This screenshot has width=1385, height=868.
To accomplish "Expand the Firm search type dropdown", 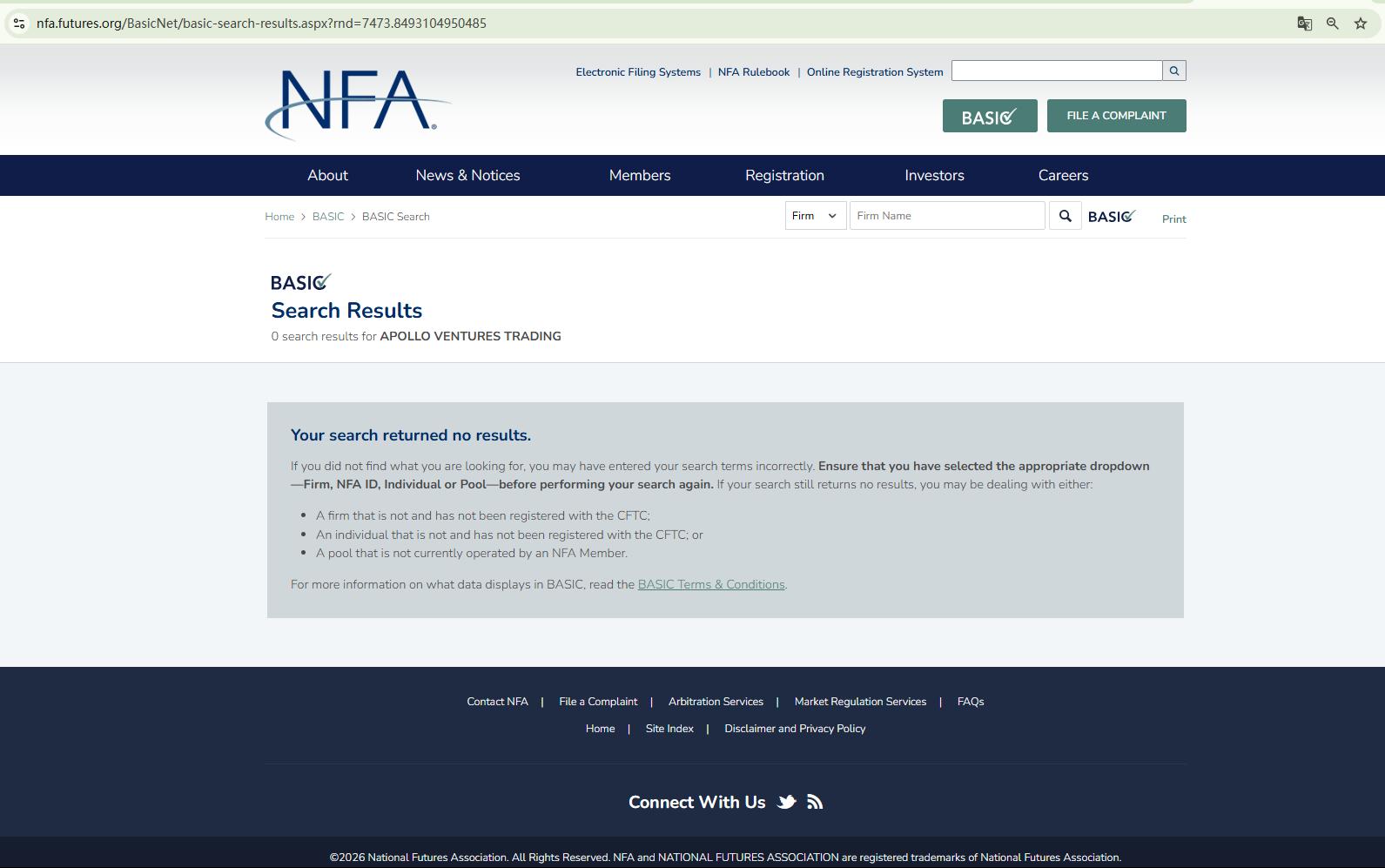I will point(815,216).
